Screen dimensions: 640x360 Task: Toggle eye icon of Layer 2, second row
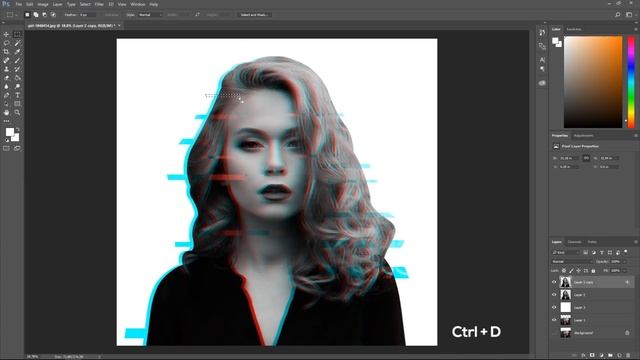click(x=554, y=295)
